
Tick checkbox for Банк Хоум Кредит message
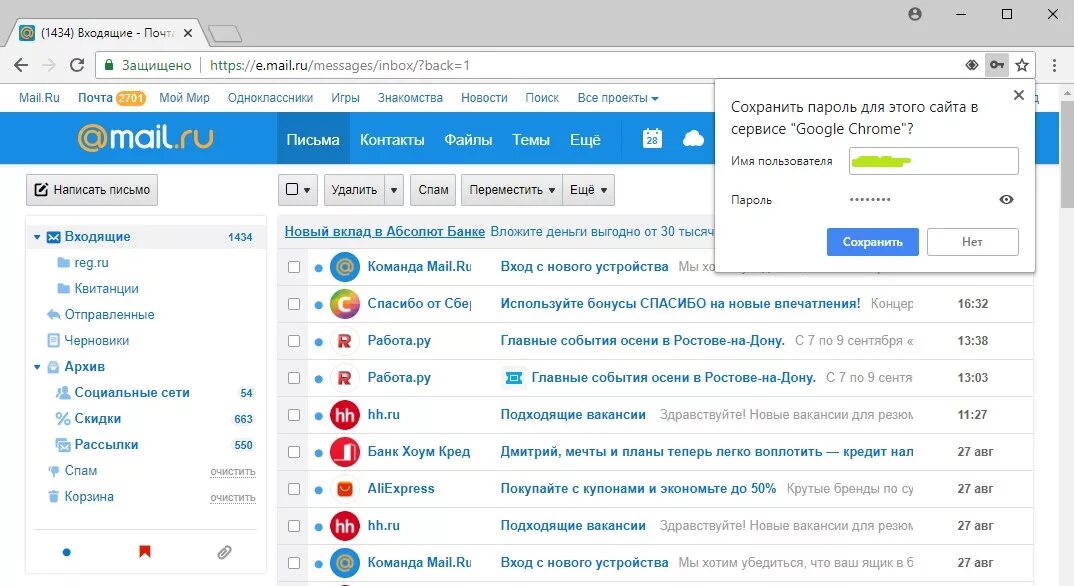pyautogui.click(x=294, y=452)
